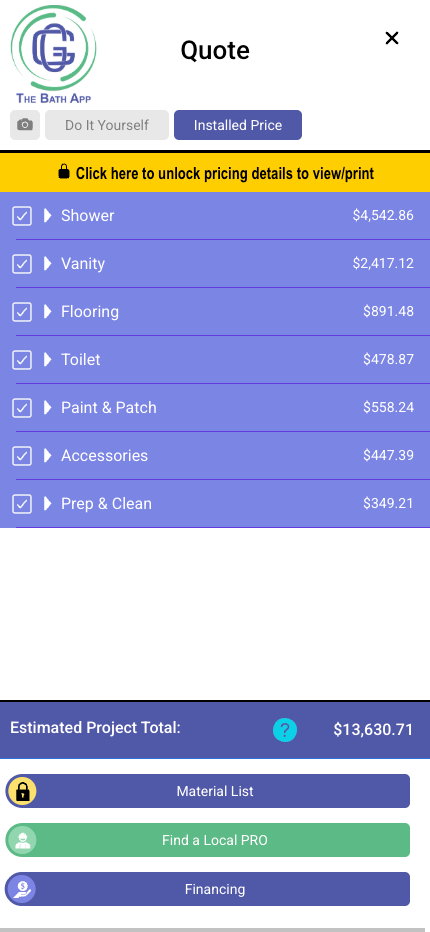Click The Bath App logo

point(54,55)
